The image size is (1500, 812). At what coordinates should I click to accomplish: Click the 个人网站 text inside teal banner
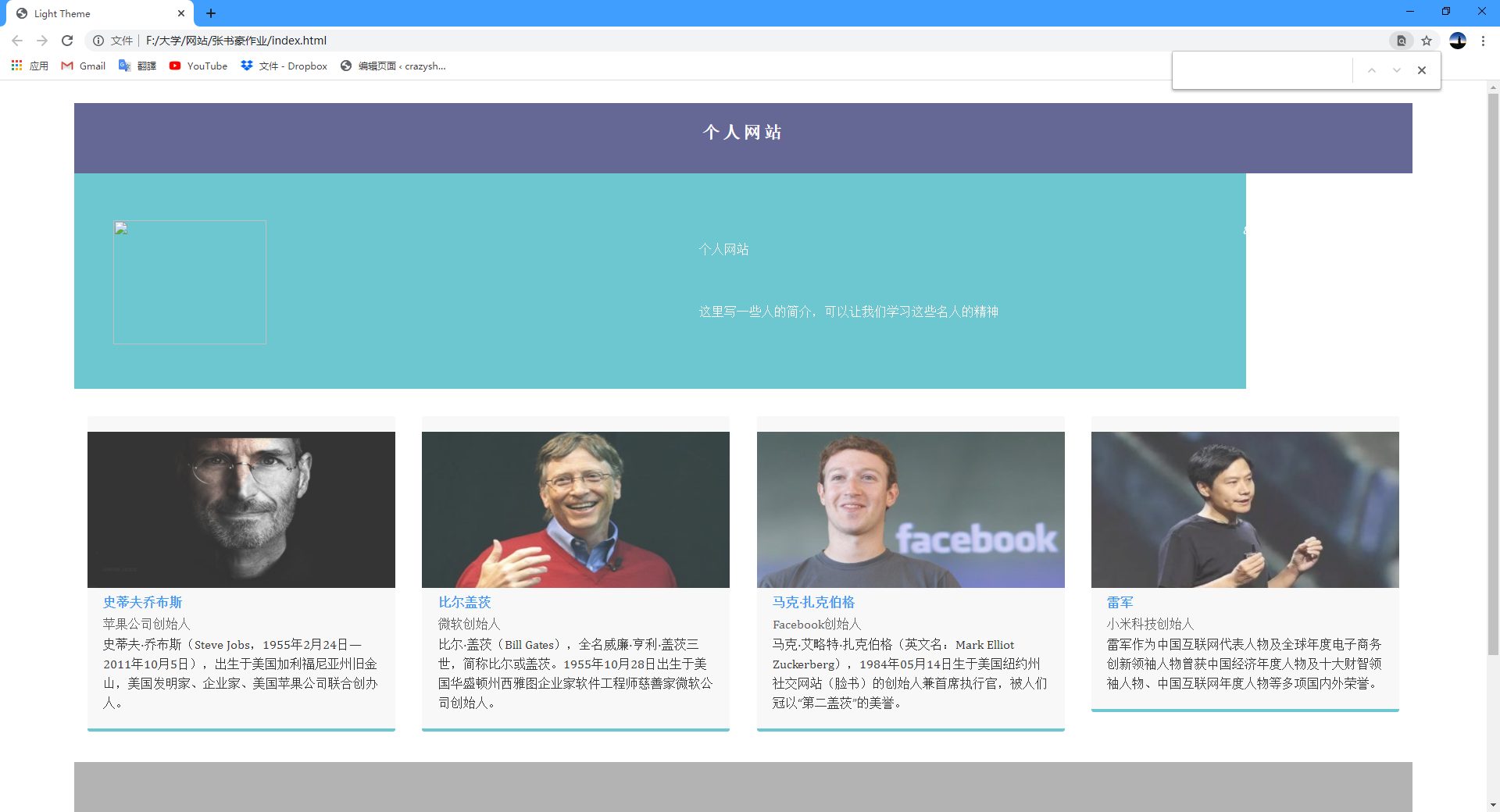[x=723, y=249]
